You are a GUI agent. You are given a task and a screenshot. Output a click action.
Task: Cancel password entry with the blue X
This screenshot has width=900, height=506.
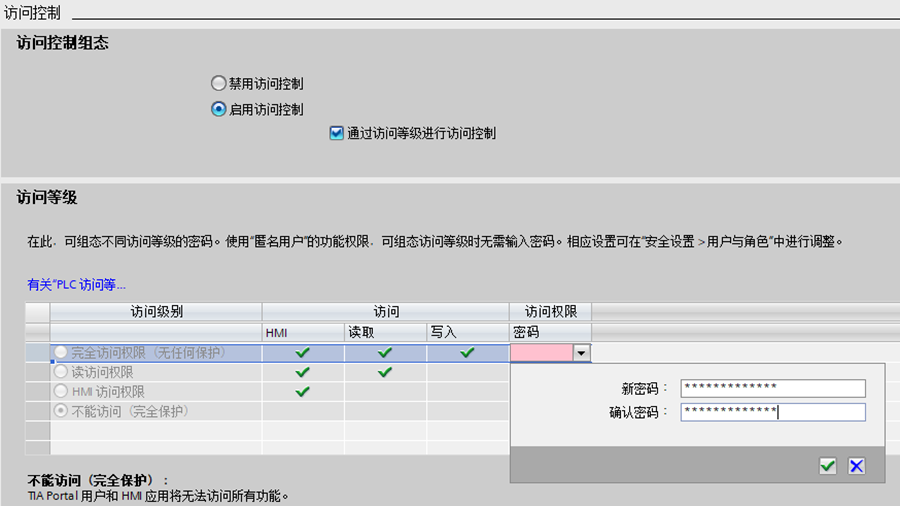pyautogui.click(x=856, y=465)
